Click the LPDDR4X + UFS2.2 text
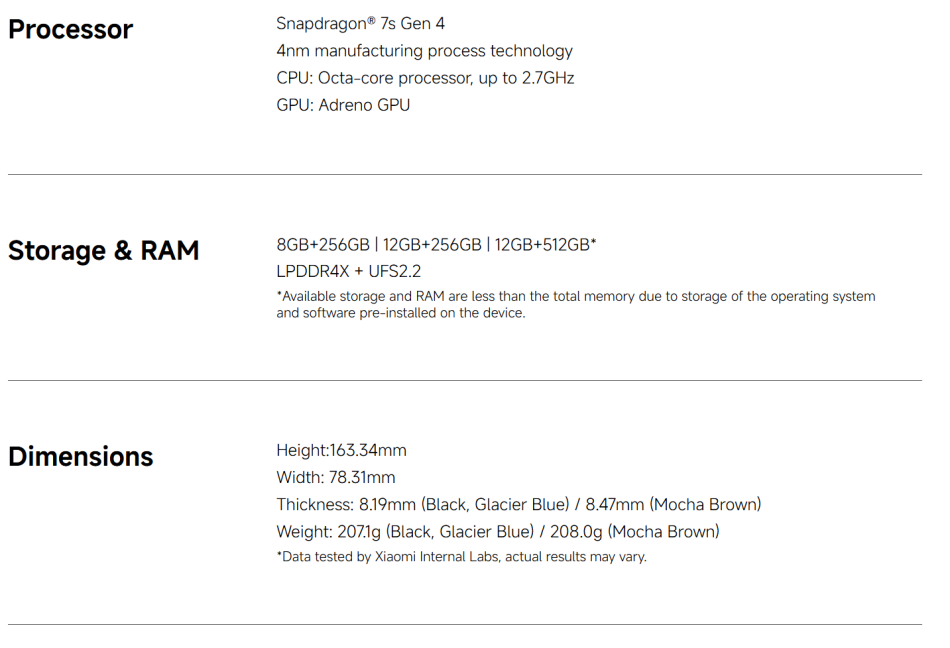950x648 pixels. click(x=348, y=271)
